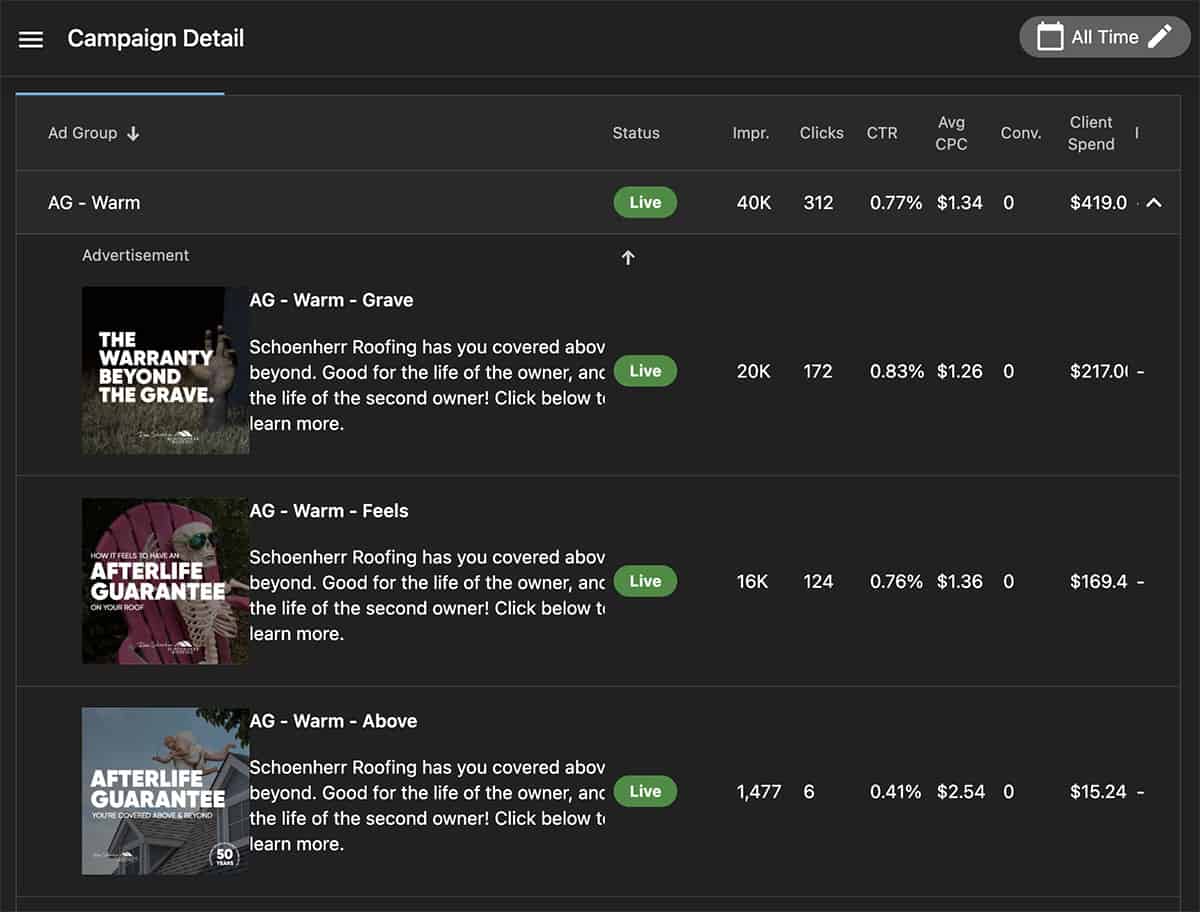This screenshot has height=912, width=1200.
Task: Sort by the Impr. column header
Action: (750, 133)
